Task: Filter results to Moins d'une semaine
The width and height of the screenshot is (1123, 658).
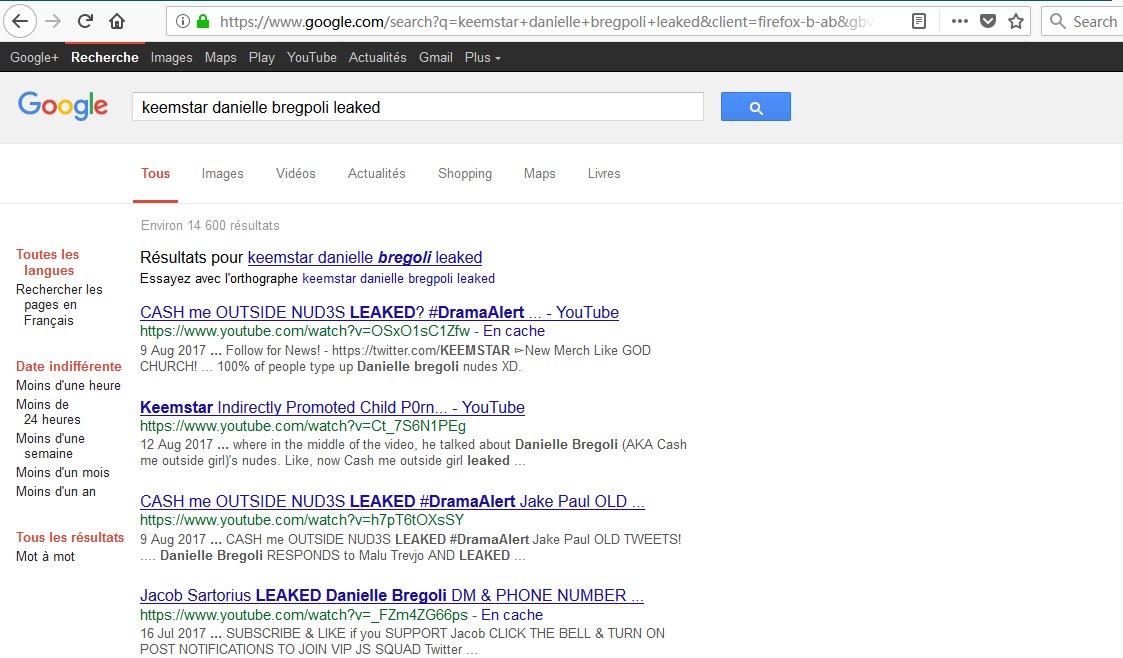Action: pos(50,445)
